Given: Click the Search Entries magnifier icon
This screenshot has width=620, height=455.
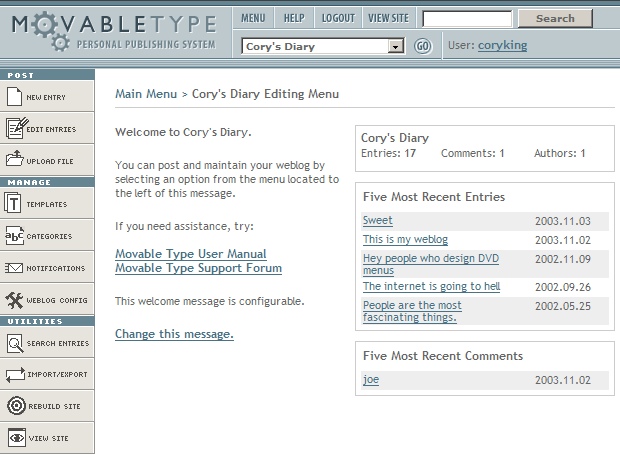Looking at the screenshot, I should point(15,343).
